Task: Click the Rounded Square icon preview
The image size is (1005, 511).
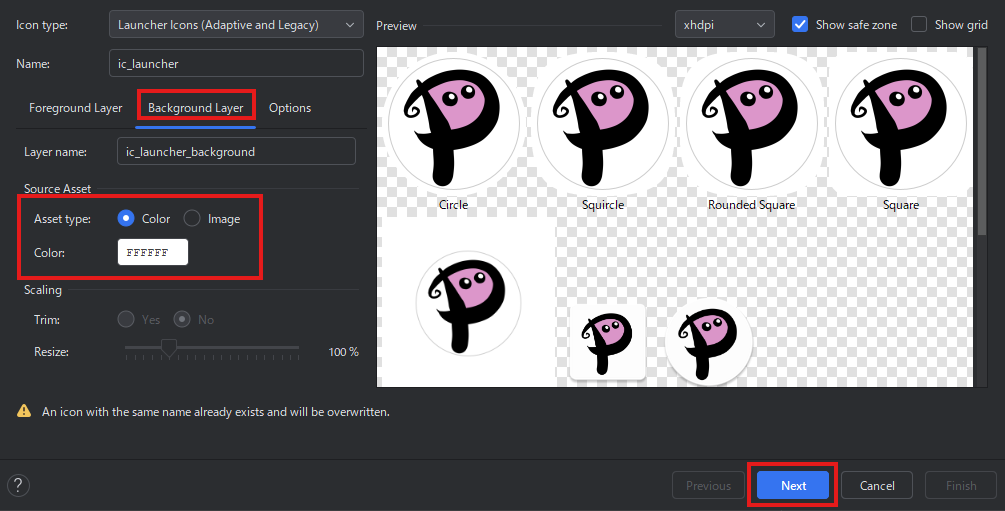Action: coord(752,123)
